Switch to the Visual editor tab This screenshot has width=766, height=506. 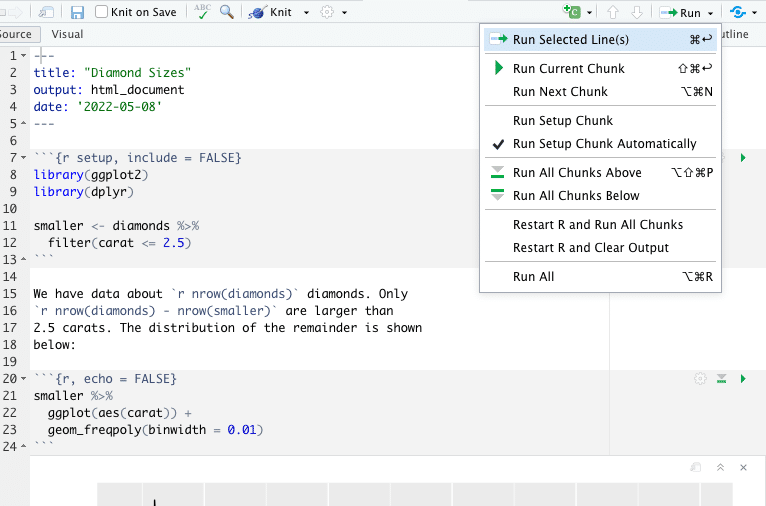pos(67,34)
